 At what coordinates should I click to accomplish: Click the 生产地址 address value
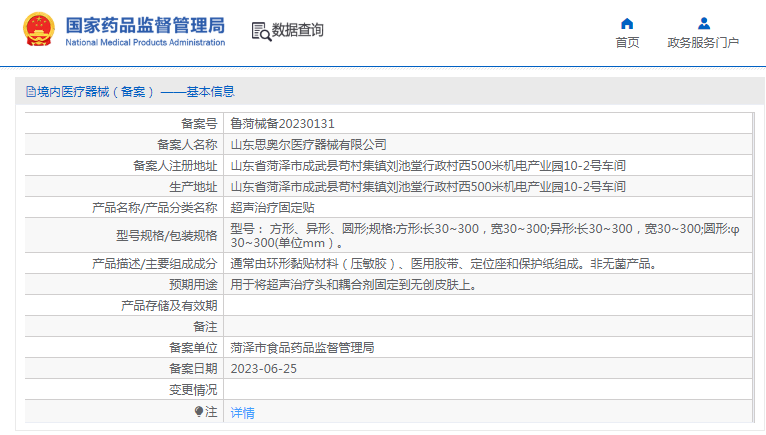coord(428,187)
